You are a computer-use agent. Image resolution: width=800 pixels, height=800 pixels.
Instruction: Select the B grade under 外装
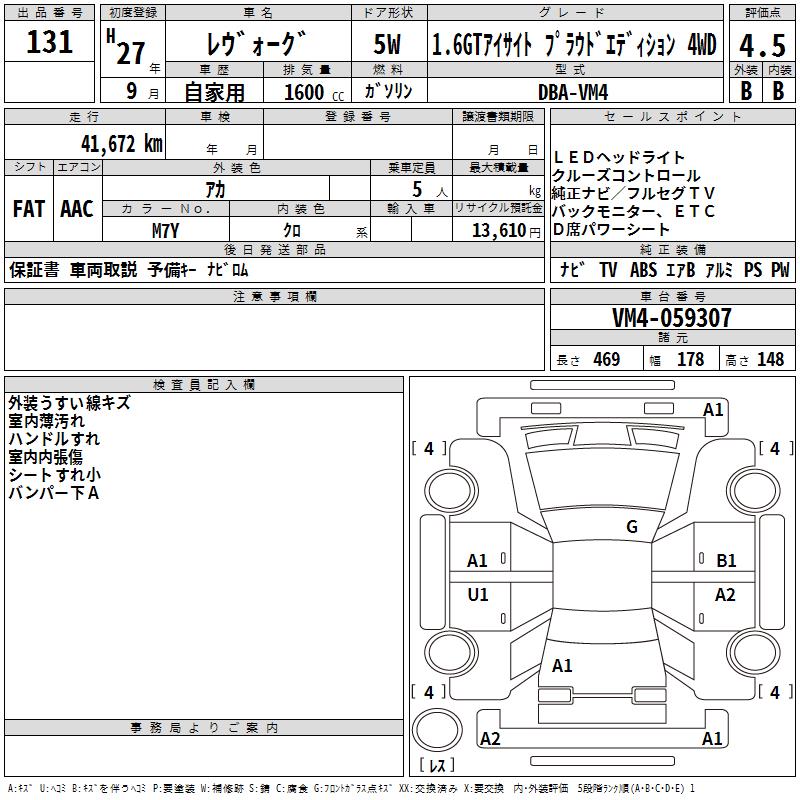(x=746, y=91)
